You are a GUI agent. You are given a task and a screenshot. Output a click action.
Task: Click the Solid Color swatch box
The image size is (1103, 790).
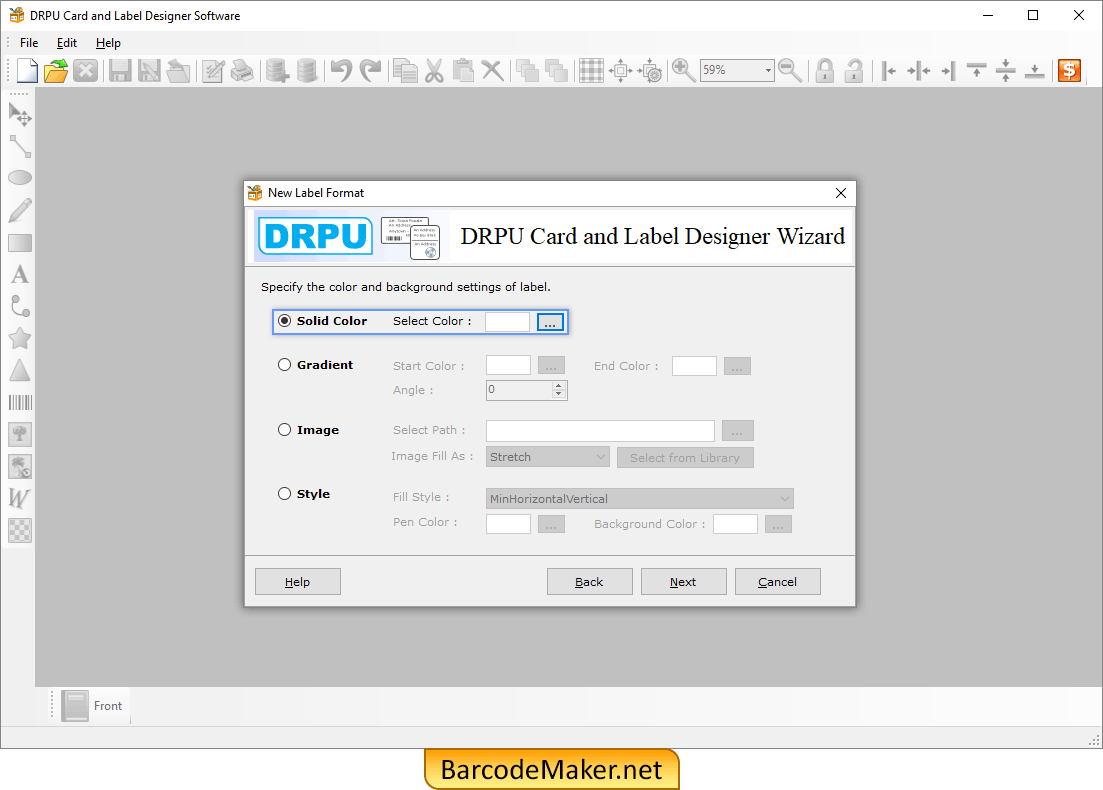point(507,322)
